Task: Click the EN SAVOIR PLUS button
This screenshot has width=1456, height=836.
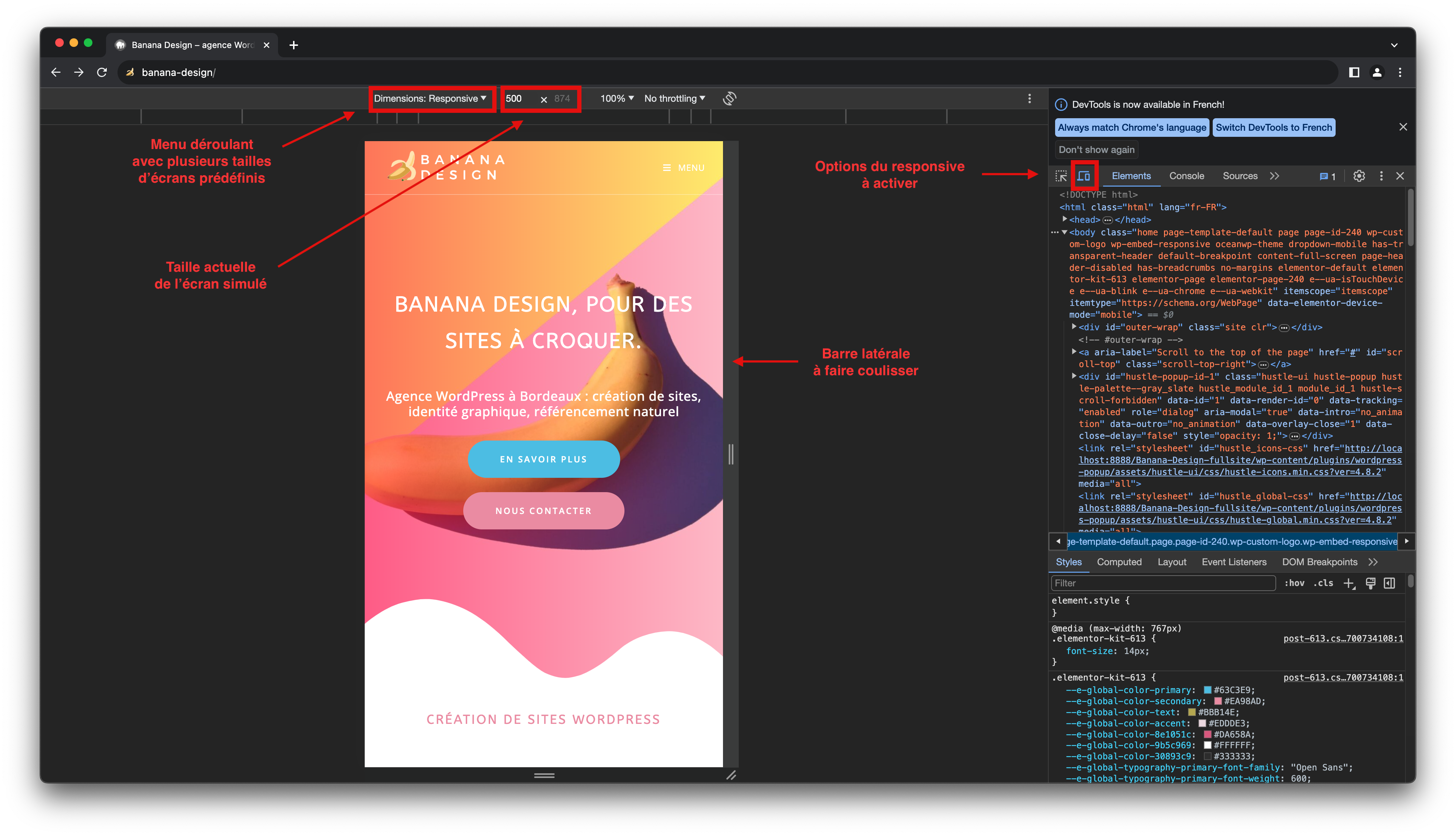Action: pos(543,459)
